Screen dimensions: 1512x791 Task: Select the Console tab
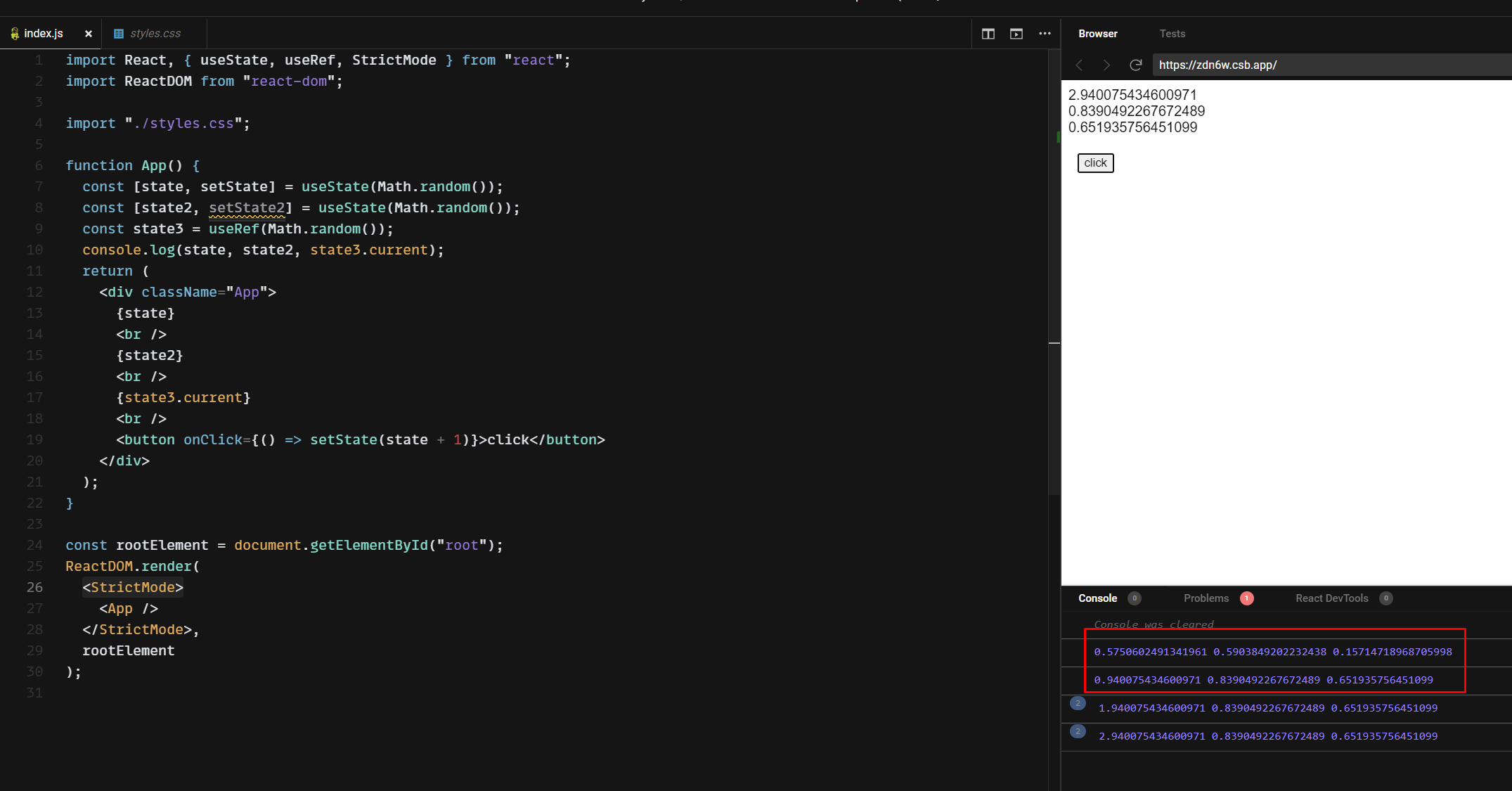coord(1097,598)
